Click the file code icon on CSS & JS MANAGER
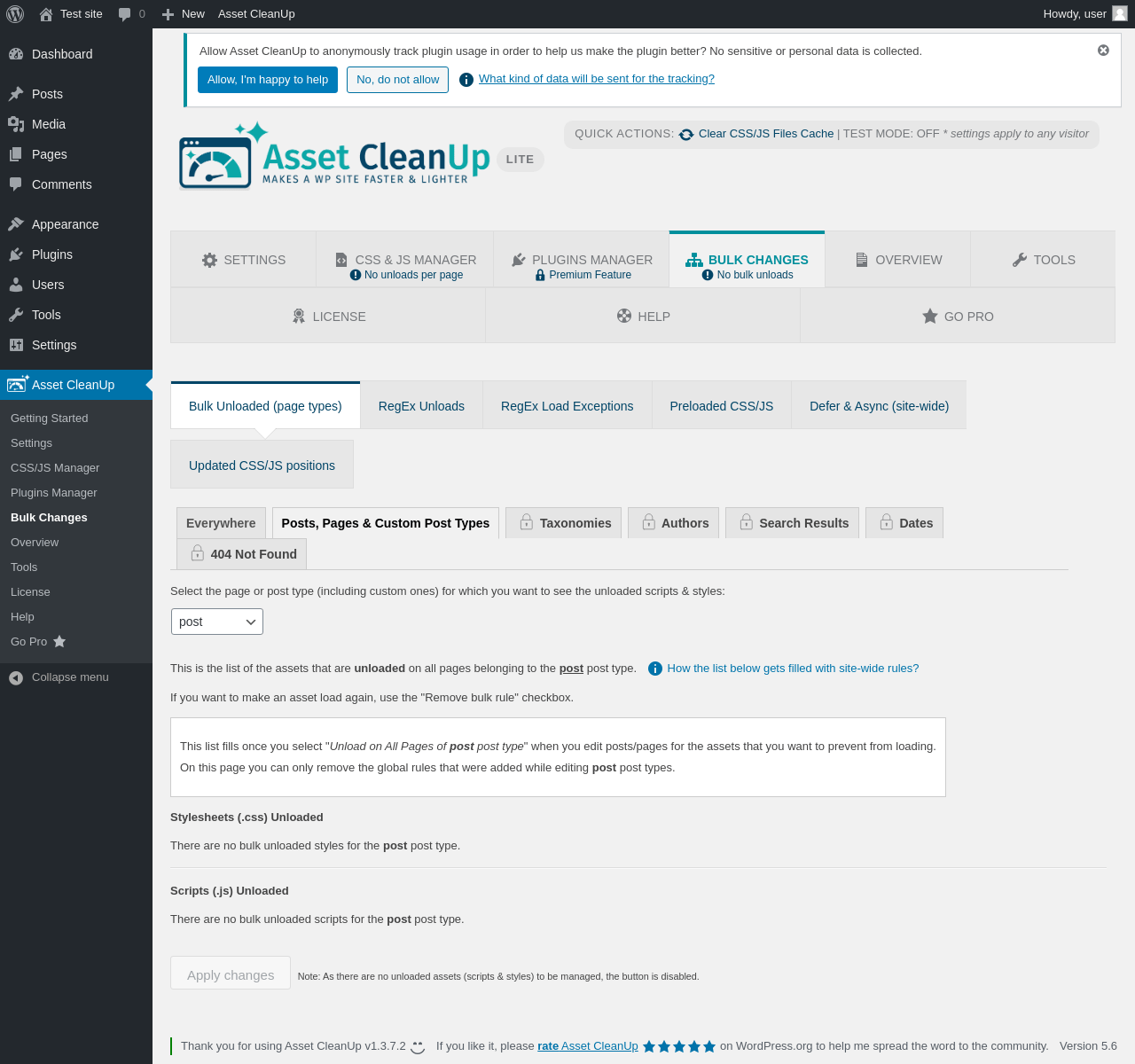Image resolution: width=1135 pixels, height=1064 pixels. tap(341, 260)
